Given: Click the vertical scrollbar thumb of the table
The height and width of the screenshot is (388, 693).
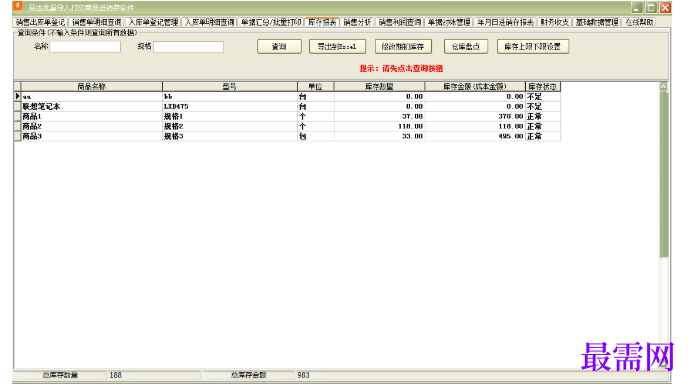Looking at the screenshot, I should tap(663, 175).
